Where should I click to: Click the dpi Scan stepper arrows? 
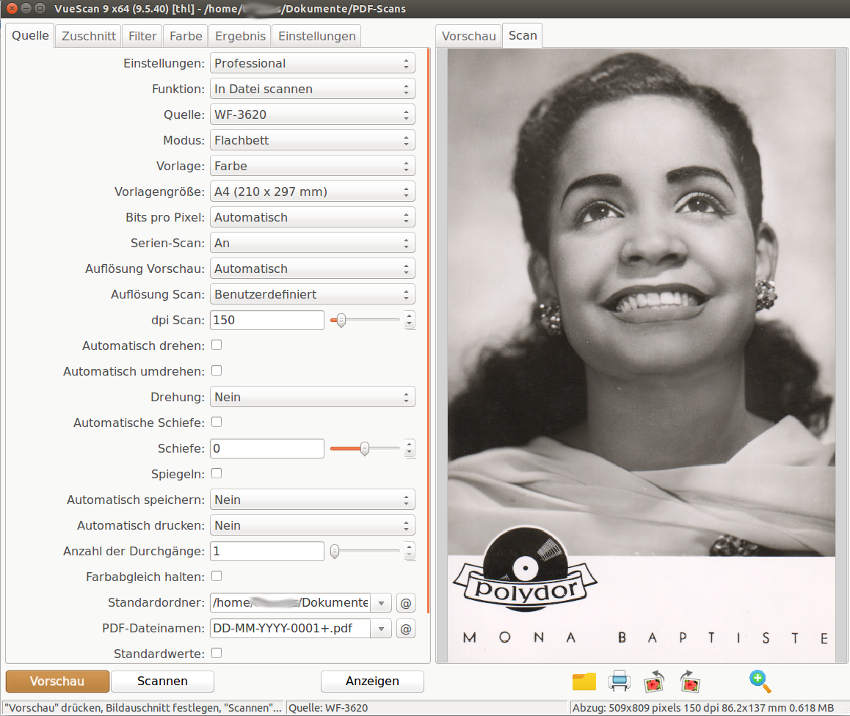409,320
